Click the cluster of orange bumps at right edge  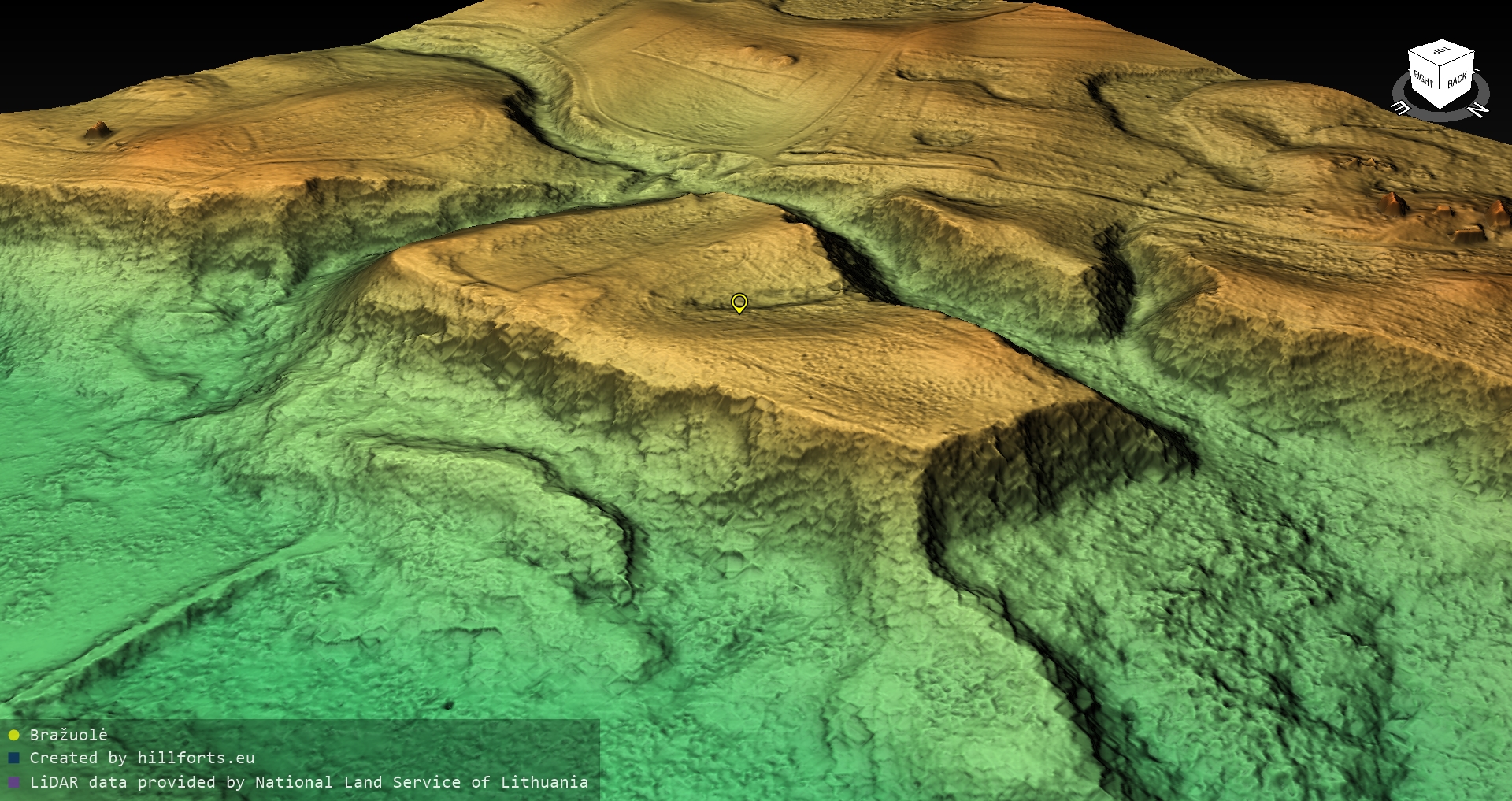tap(1441, 213)
